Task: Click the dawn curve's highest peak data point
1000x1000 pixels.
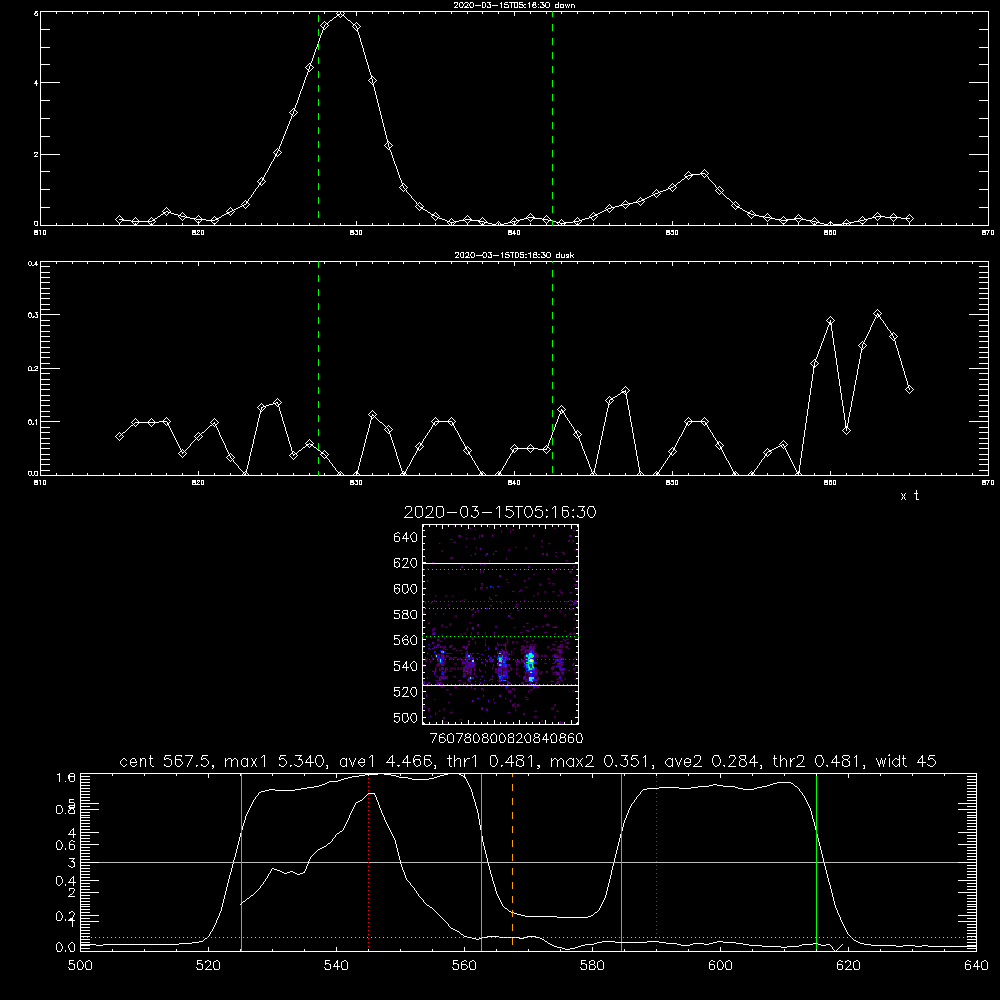Action: (x=341, y=13)
